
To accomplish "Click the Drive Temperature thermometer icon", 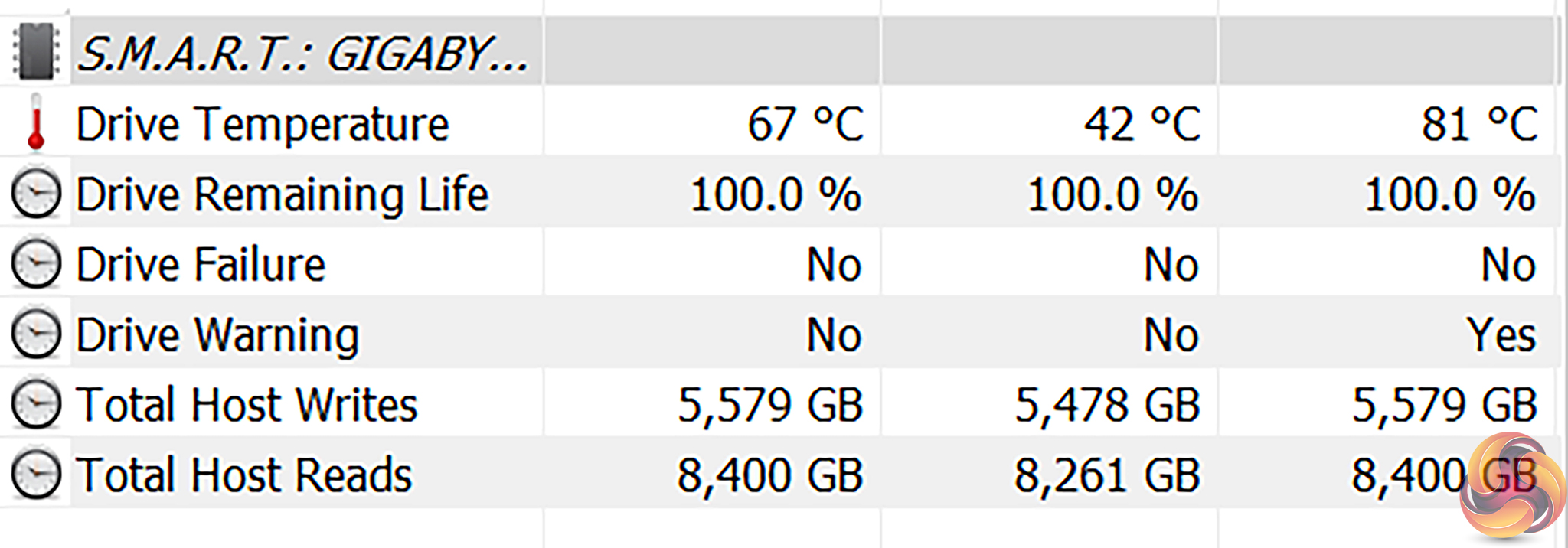I will (x=35, y=122).
